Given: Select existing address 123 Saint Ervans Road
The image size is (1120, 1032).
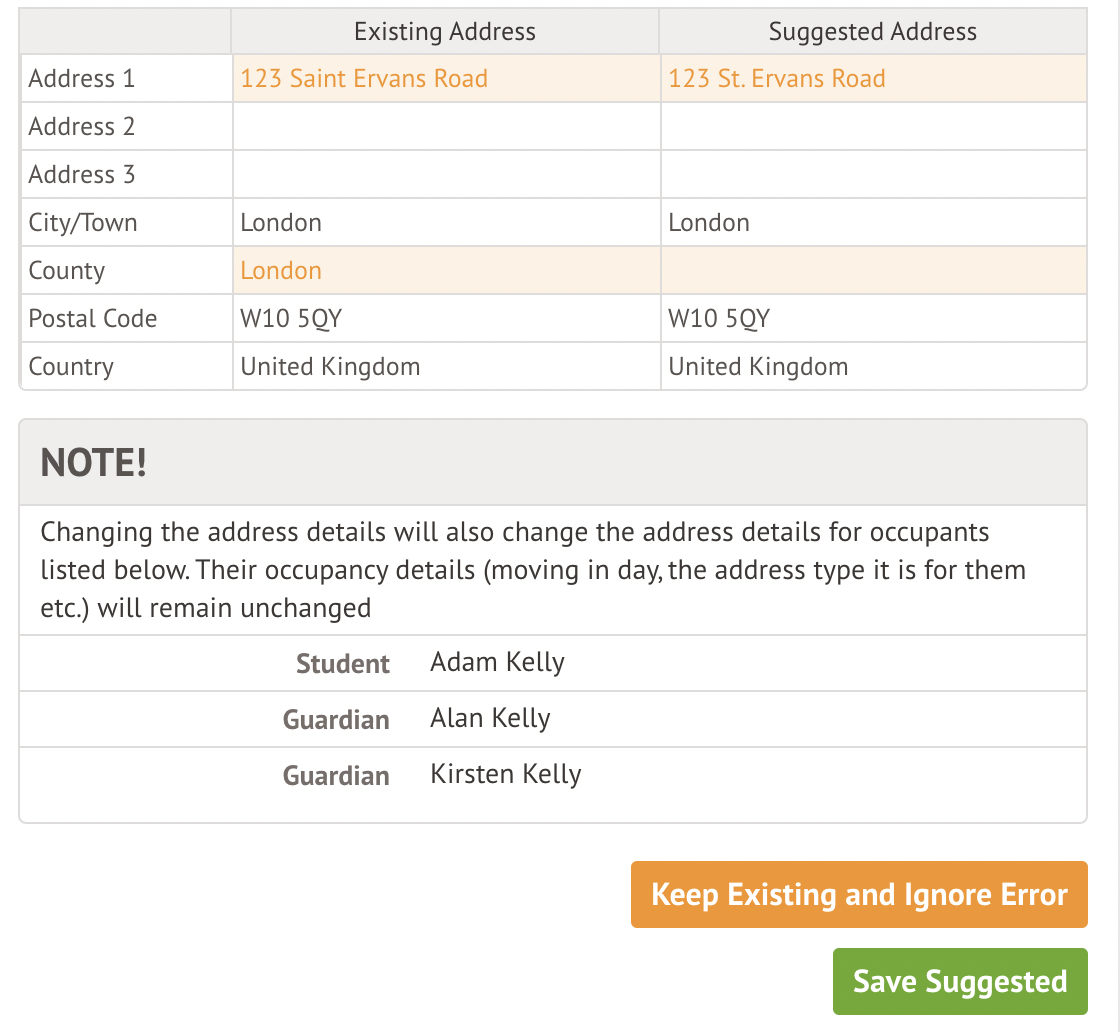Looking at the screenshot, I should click(364, 79).
